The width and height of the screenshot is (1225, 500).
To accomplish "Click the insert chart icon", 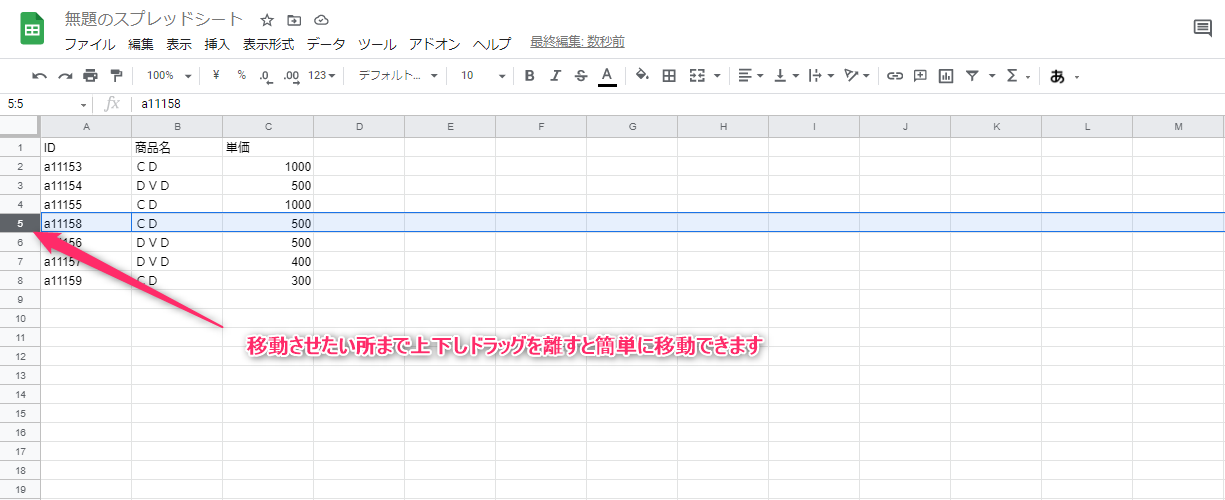I will (946, 75).
